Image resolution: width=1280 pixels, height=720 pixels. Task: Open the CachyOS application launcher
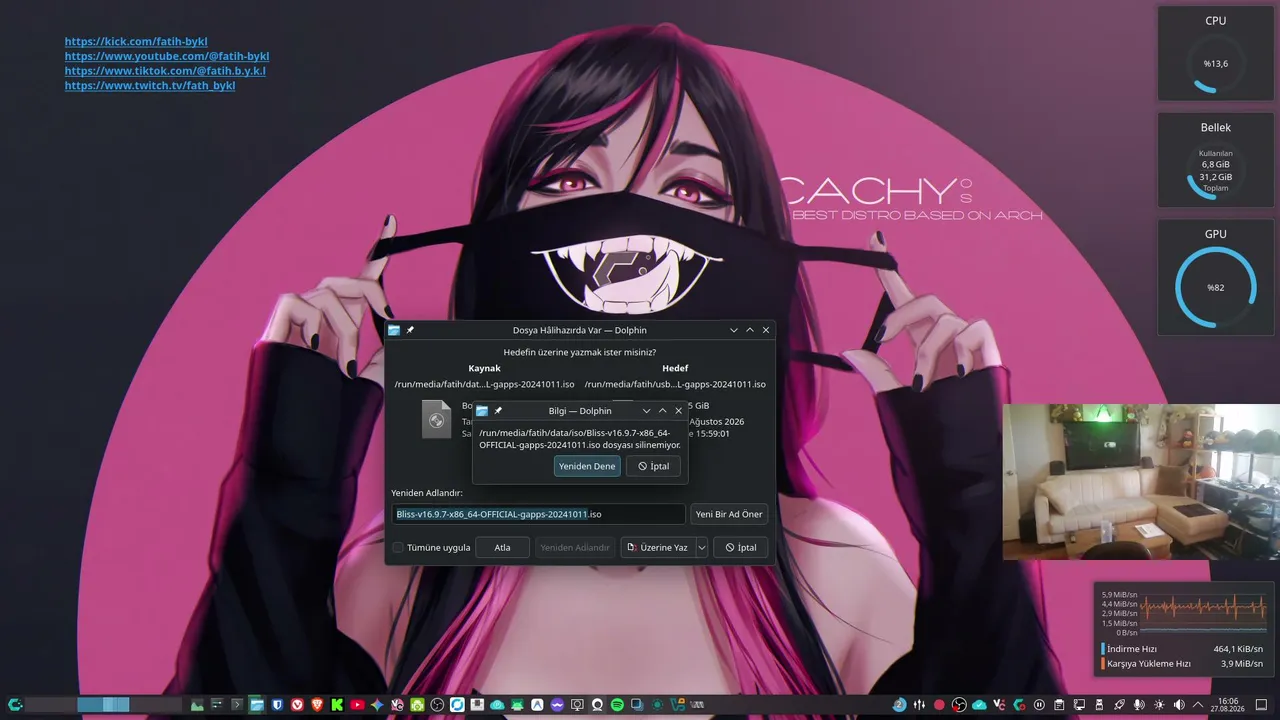[x=15, y=705]
